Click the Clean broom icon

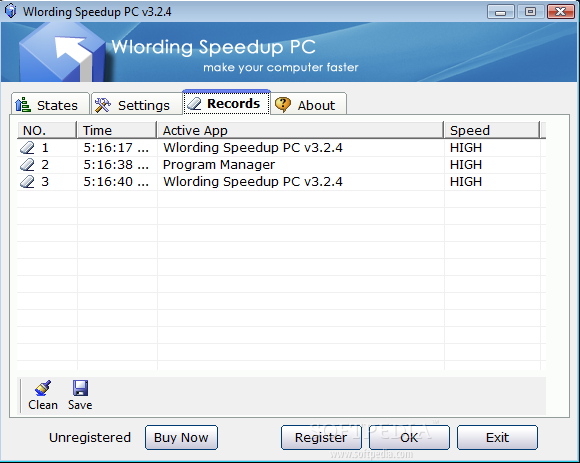[43, 388]
